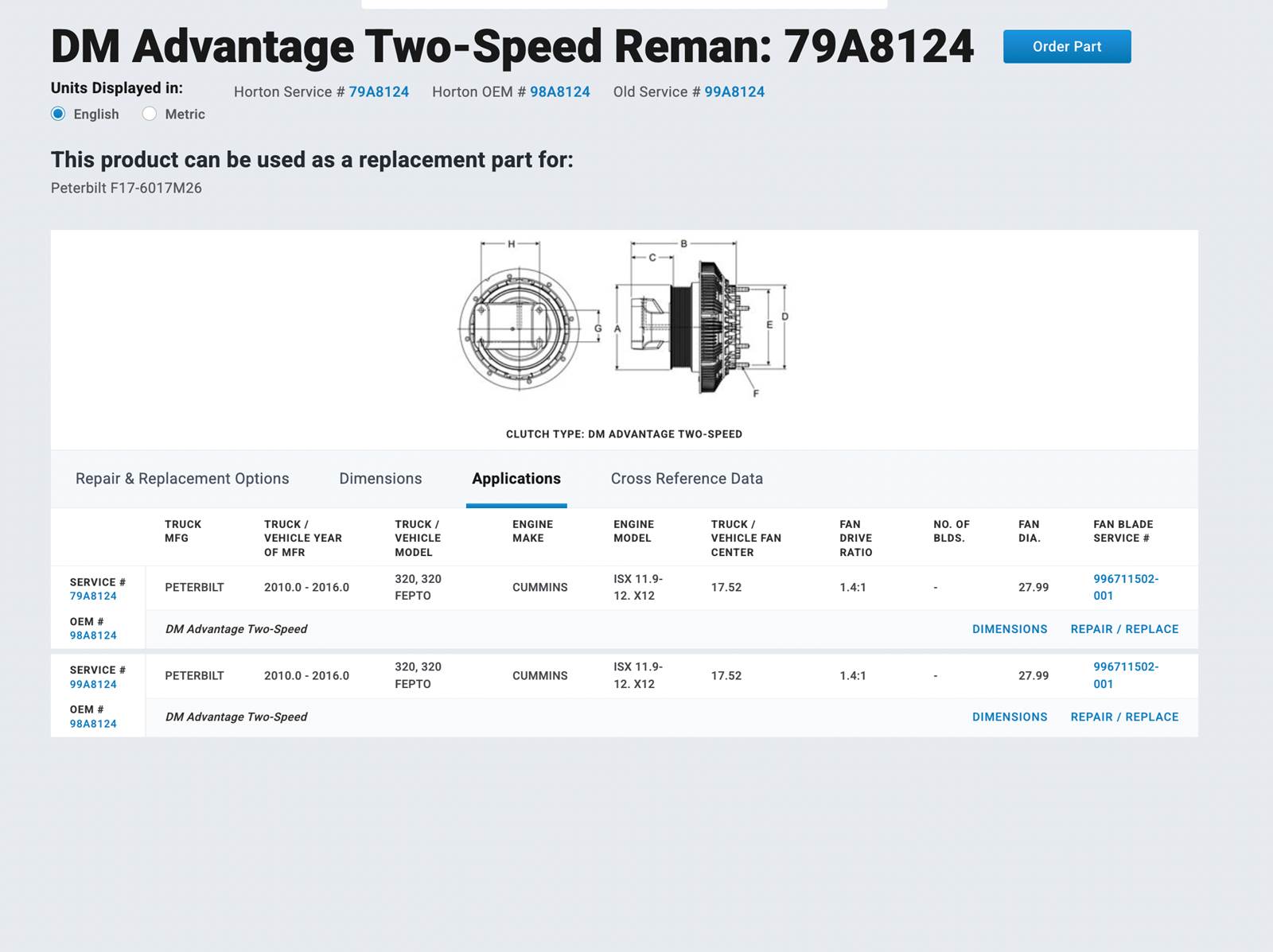Viewport: 1273px width, 952px height.
Task: Open OEM number 98A8124 in first row
Action: tap(93, 635)
